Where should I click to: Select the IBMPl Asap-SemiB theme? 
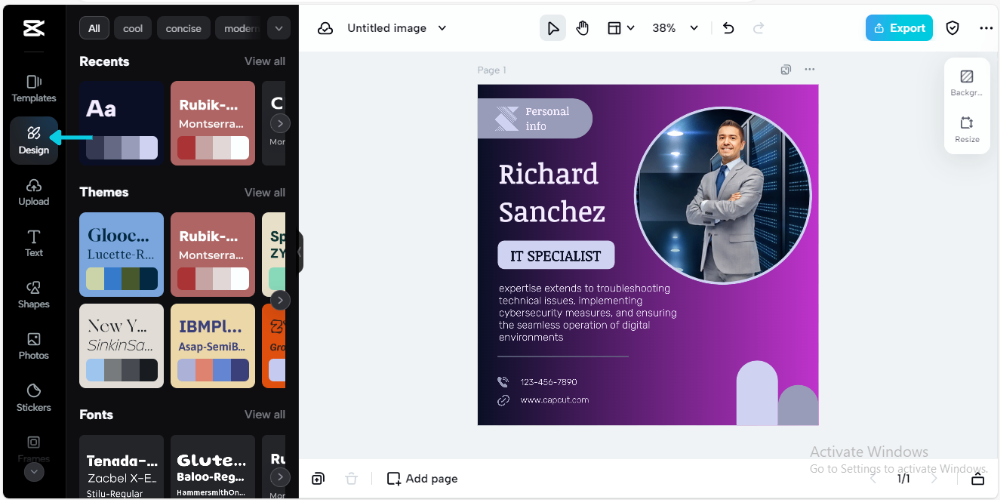(x=212, y=346)
